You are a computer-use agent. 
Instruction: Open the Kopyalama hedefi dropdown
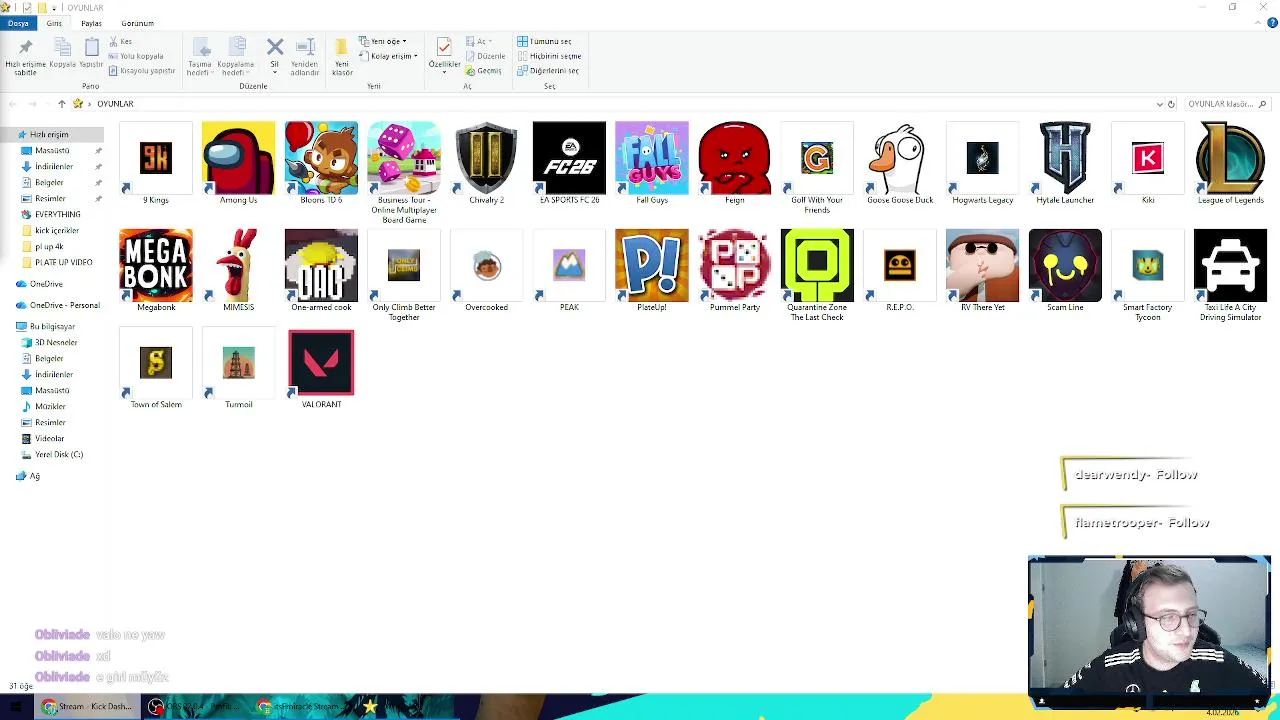(x=236, y=57)
